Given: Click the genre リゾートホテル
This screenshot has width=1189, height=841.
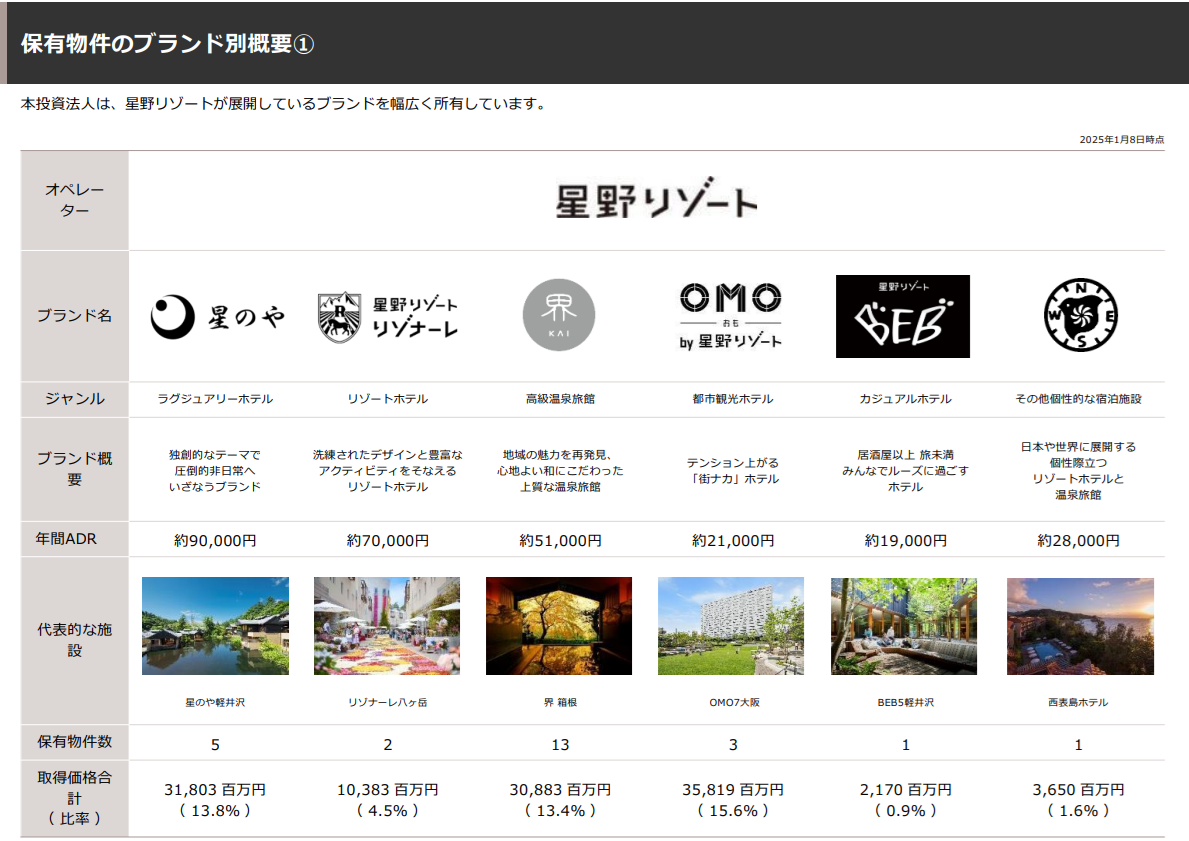Looking at the screenshot, I should coord(387,399).
